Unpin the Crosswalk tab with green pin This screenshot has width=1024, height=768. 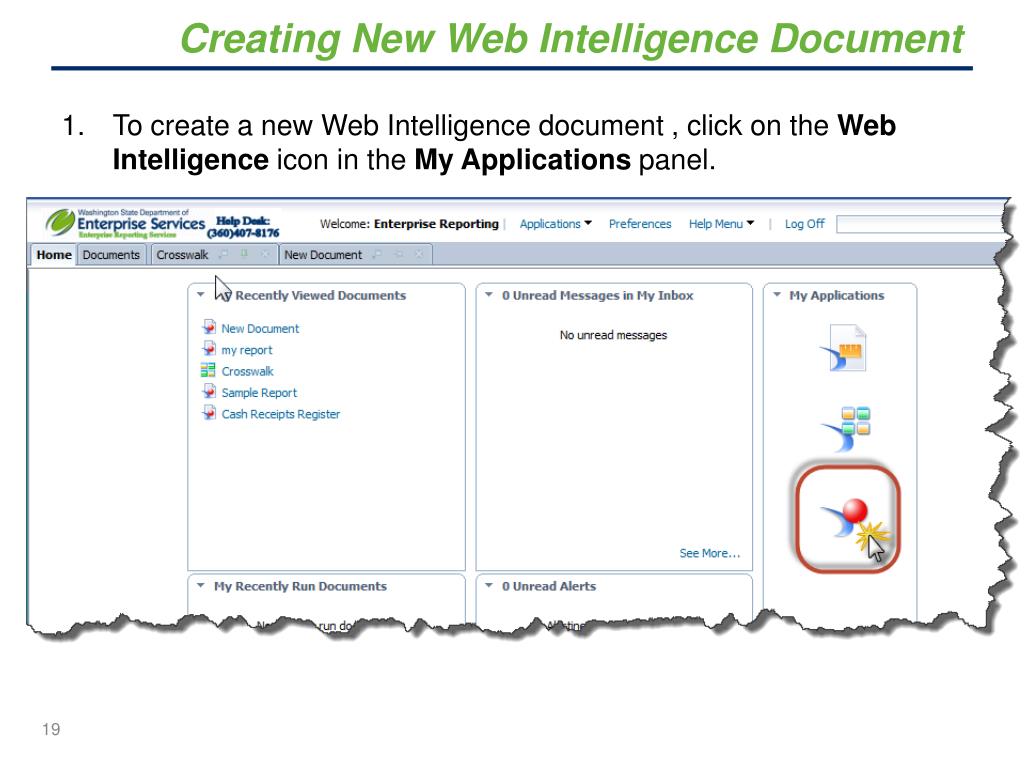244,254
